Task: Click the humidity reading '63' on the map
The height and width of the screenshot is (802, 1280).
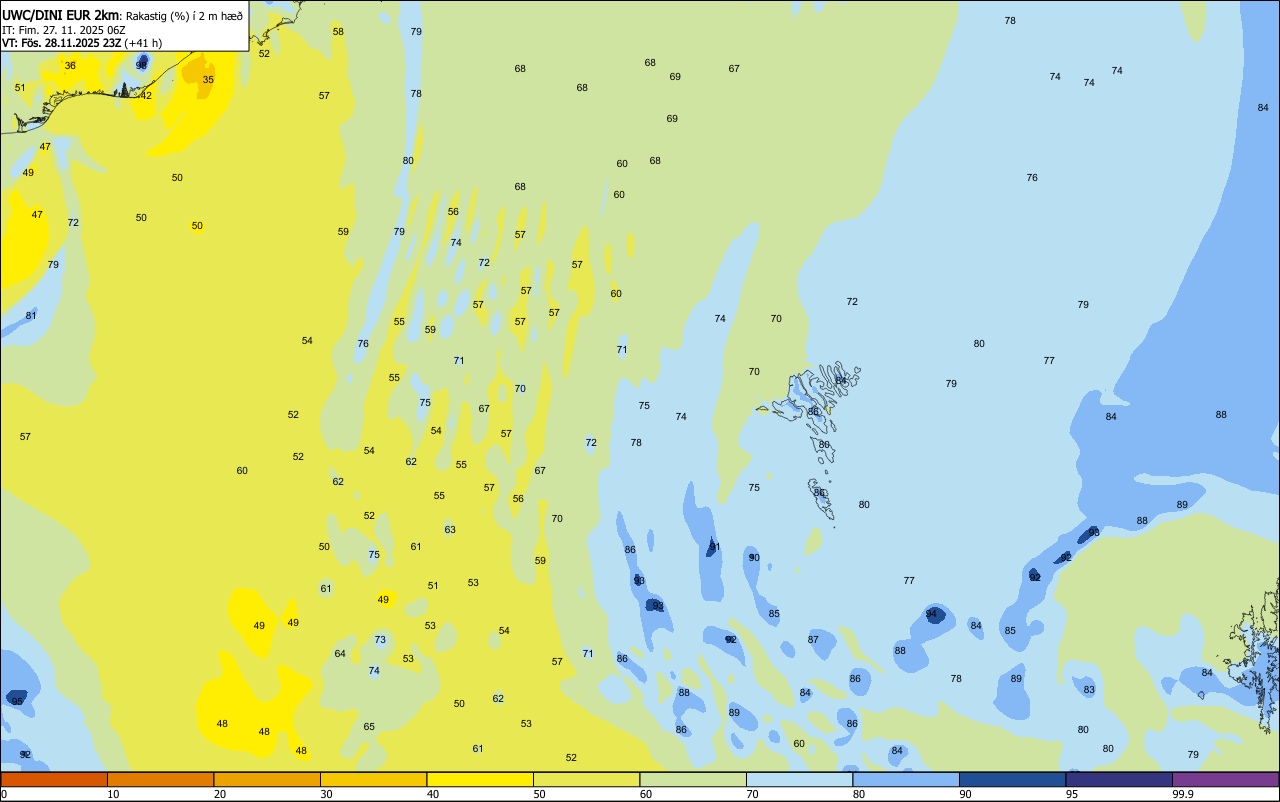Action: (450, 530)
